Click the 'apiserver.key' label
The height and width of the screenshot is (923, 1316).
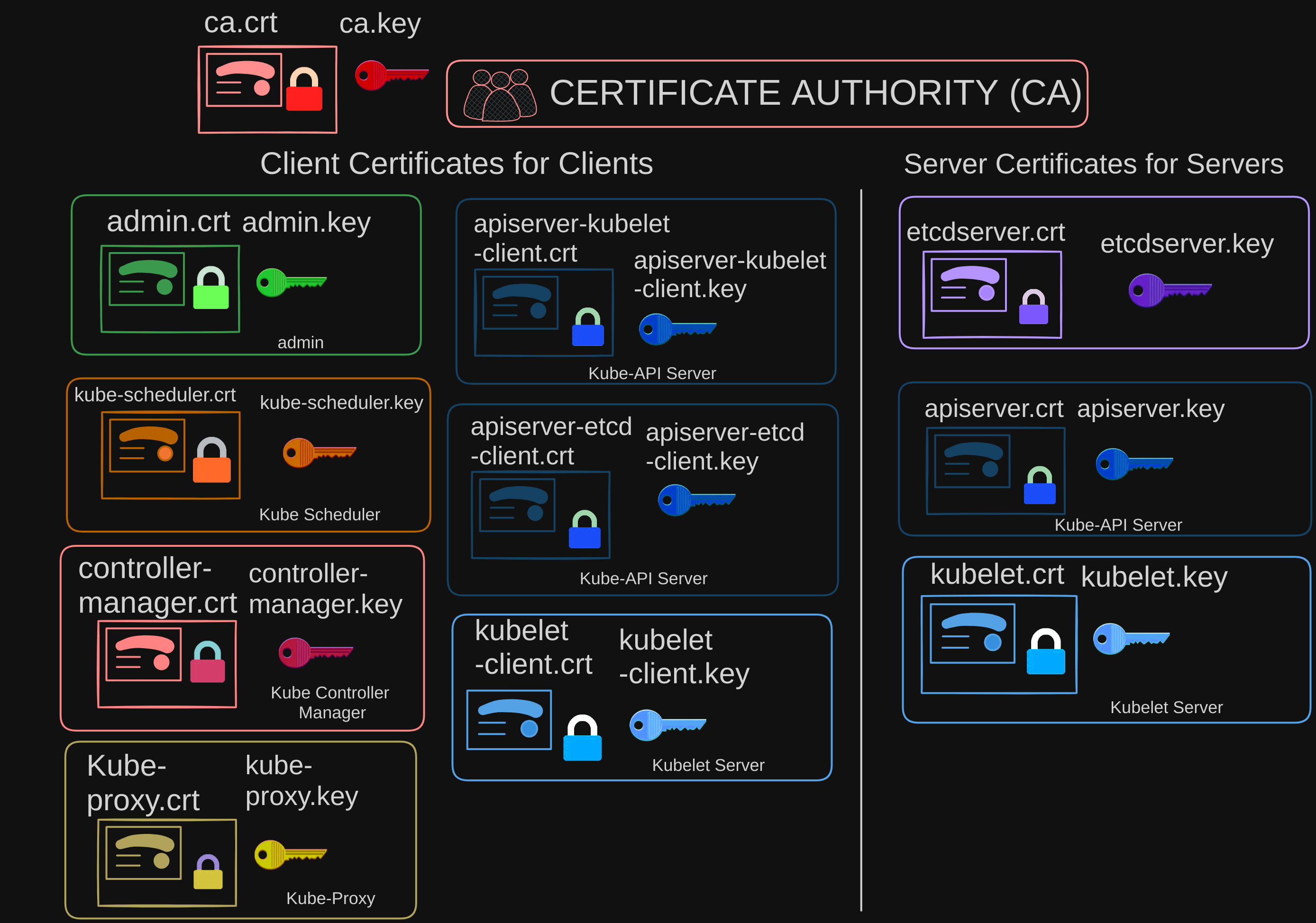tap(1151, 410)
